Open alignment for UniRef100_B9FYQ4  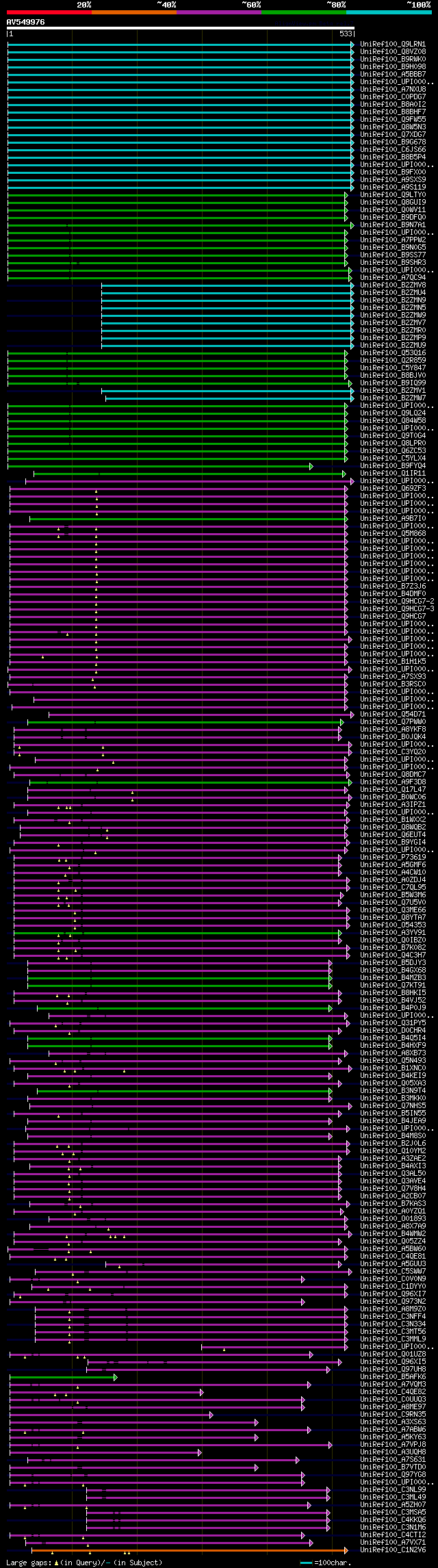(393, 466)
